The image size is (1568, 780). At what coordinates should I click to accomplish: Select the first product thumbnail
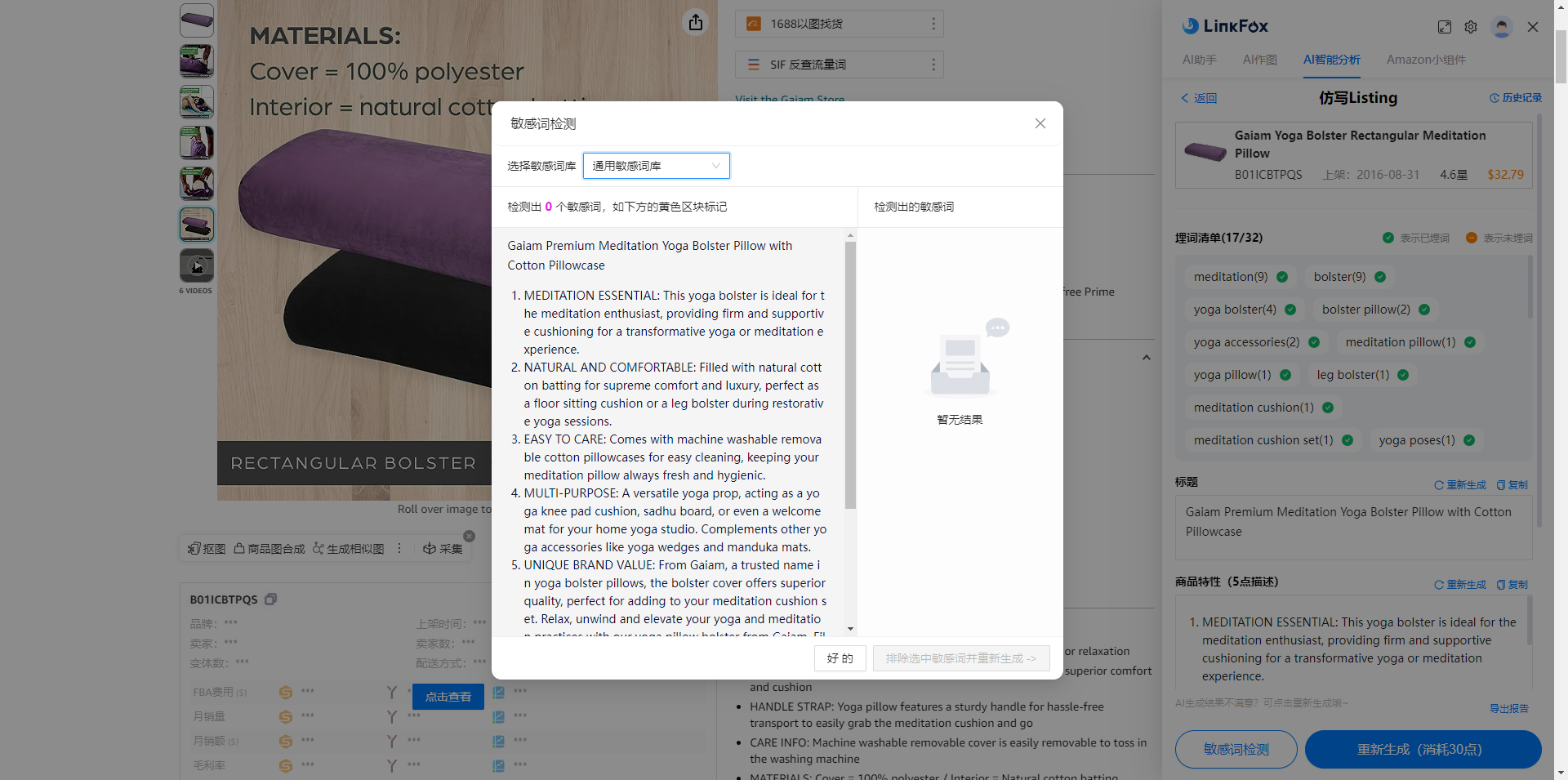point(197,20)
